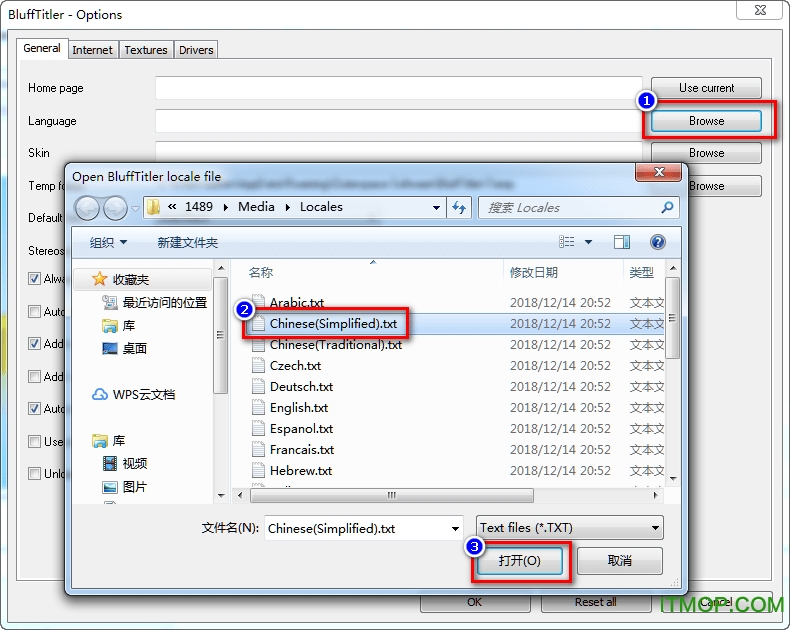Open the recent locations dropdown near nav arrows

(x=136, y=208)
